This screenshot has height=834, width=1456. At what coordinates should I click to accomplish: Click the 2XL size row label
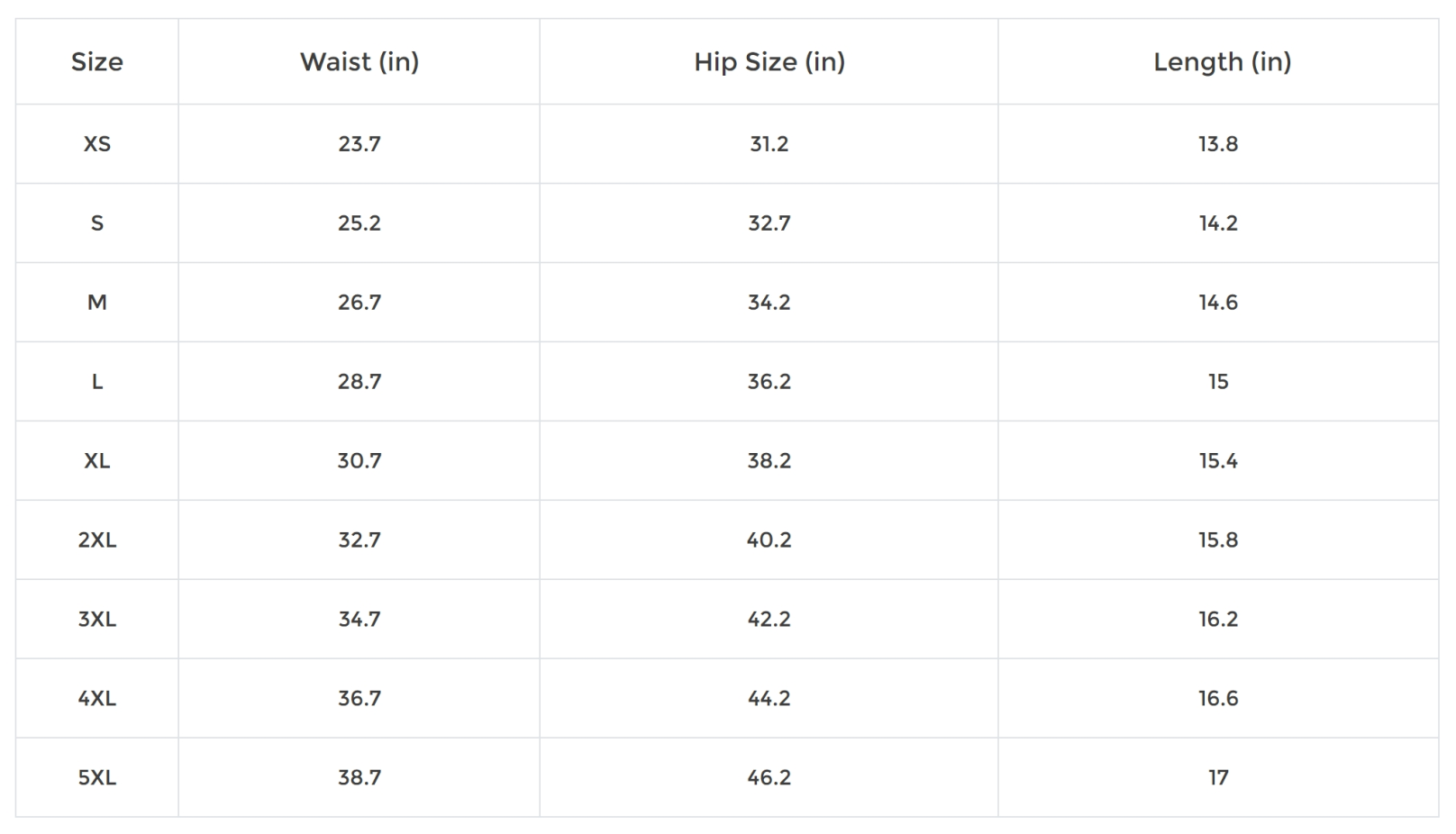(x=97, y=540)
